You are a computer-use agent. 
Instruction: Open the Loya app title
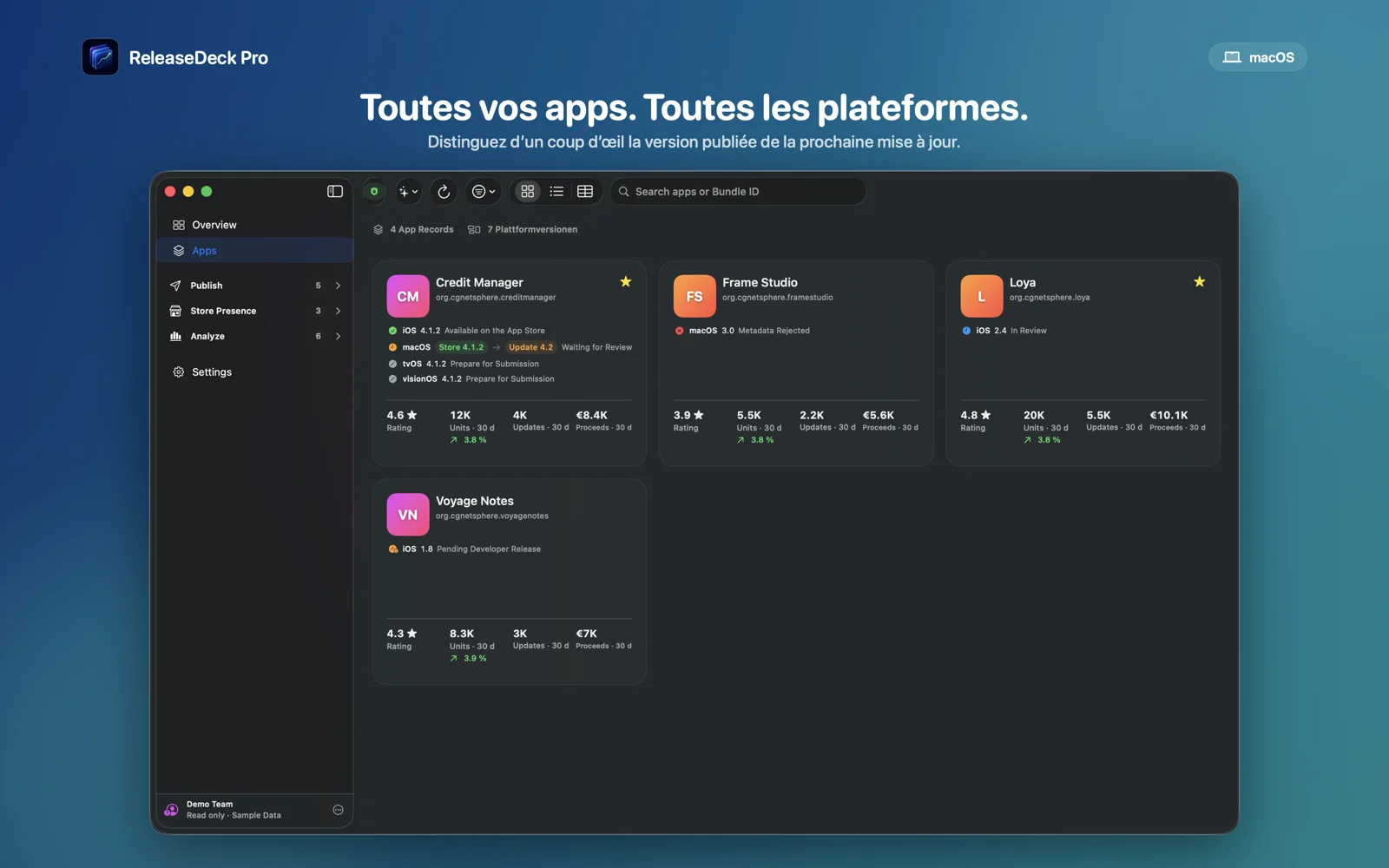tap(1022, 282)
